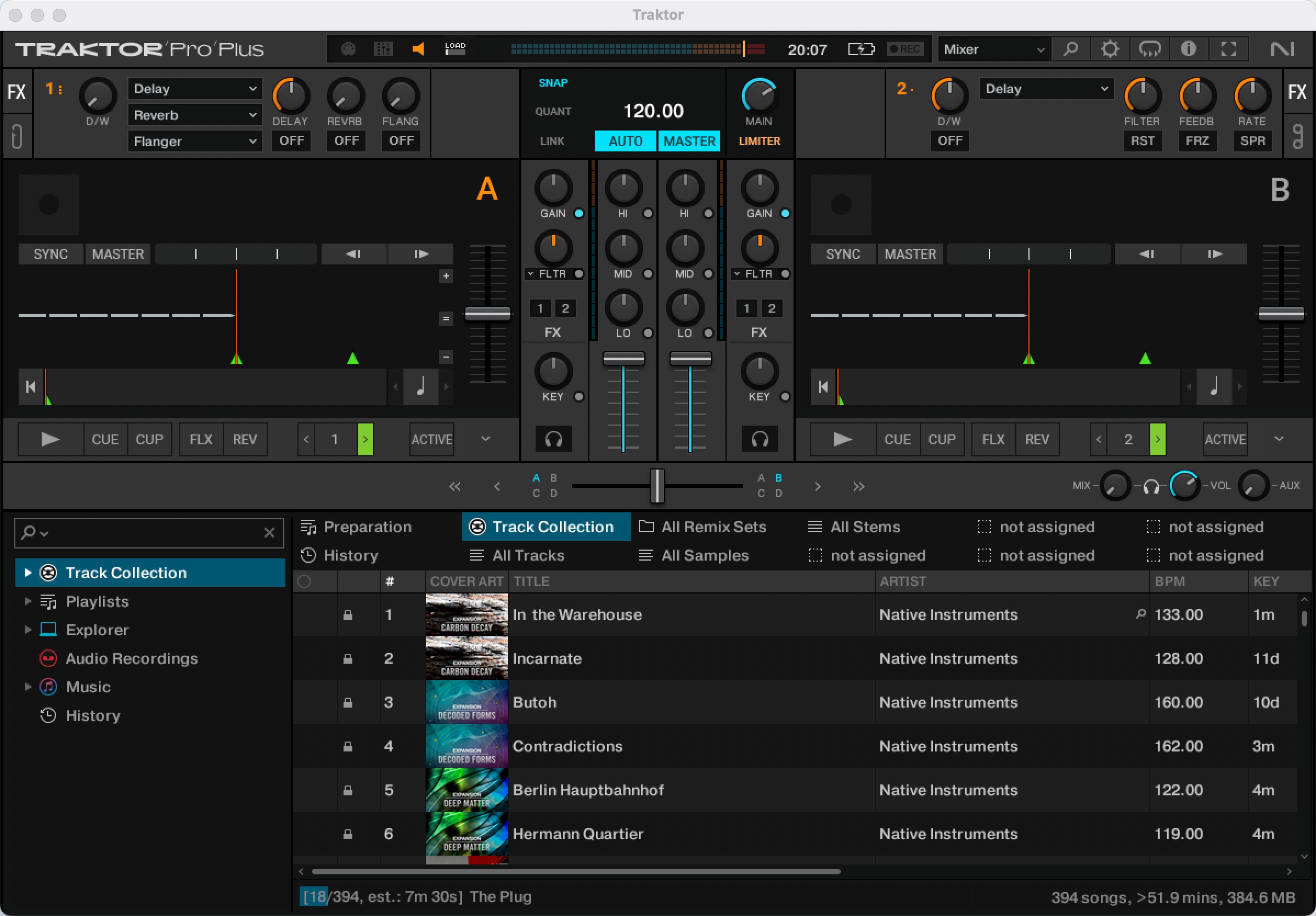
Task: Open FX2 Delay effect dropdown
Action: pos(1046,89)
